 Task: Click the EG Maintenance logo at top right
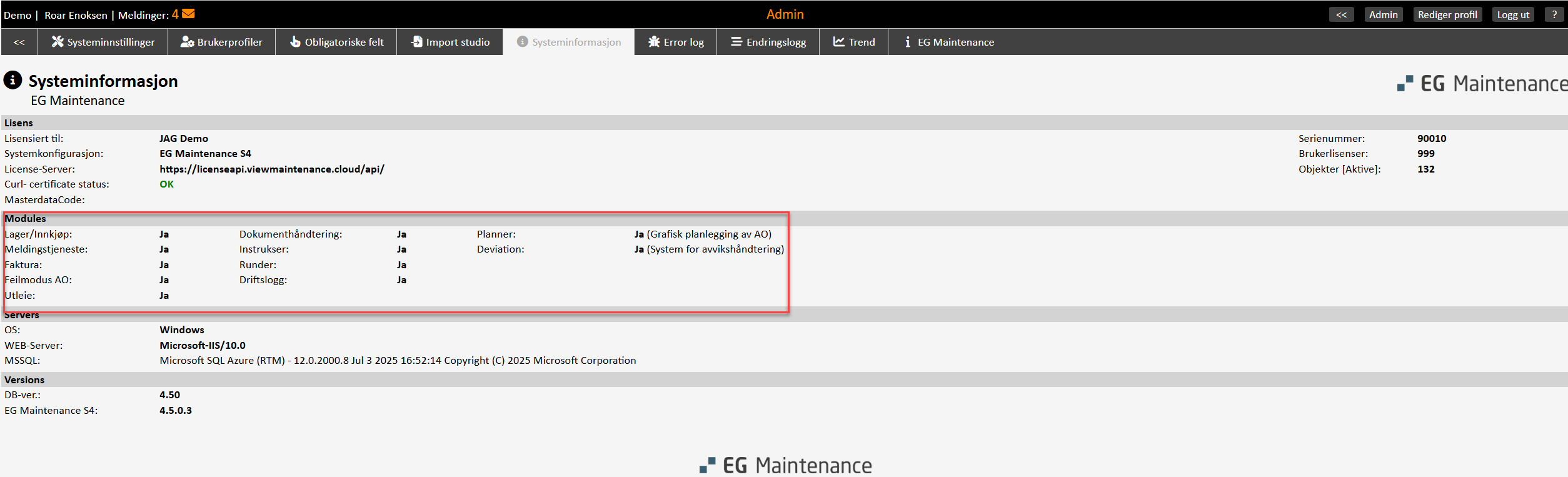(1482, 84)
